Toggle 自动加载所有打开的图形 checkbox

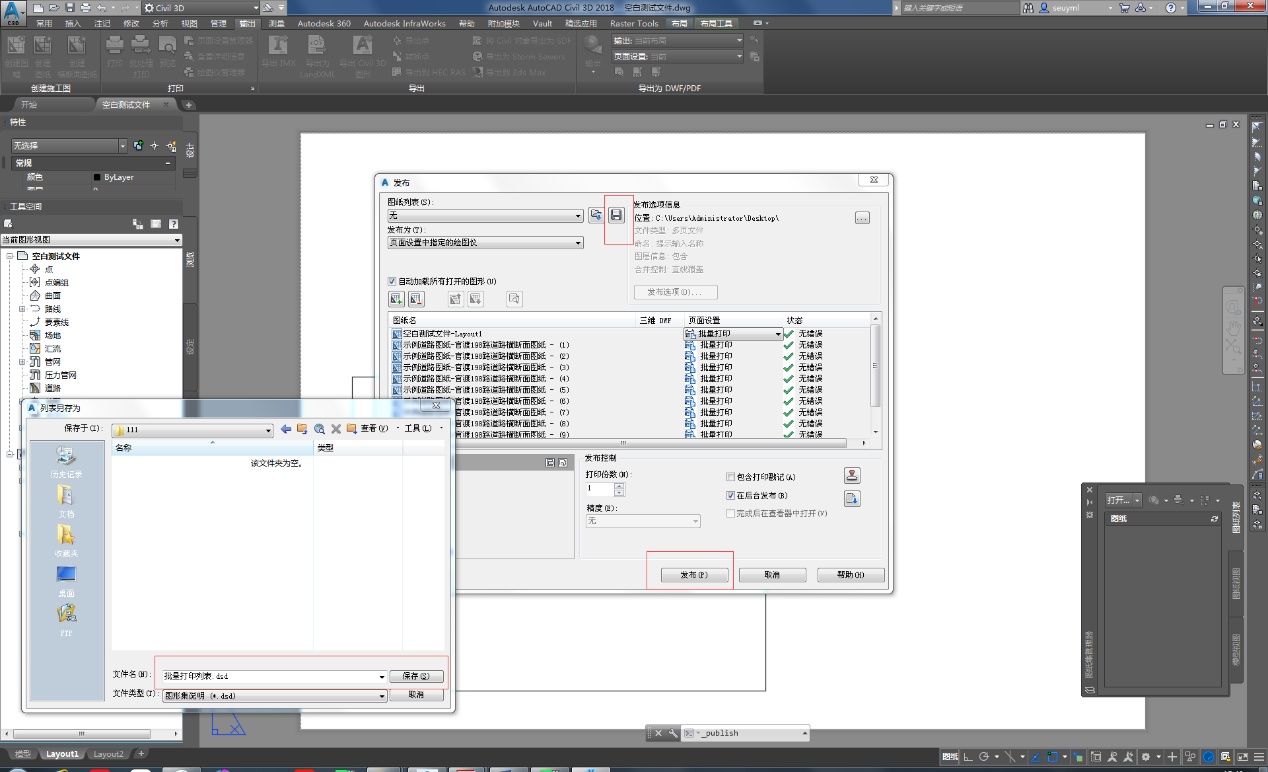point(393,281)
